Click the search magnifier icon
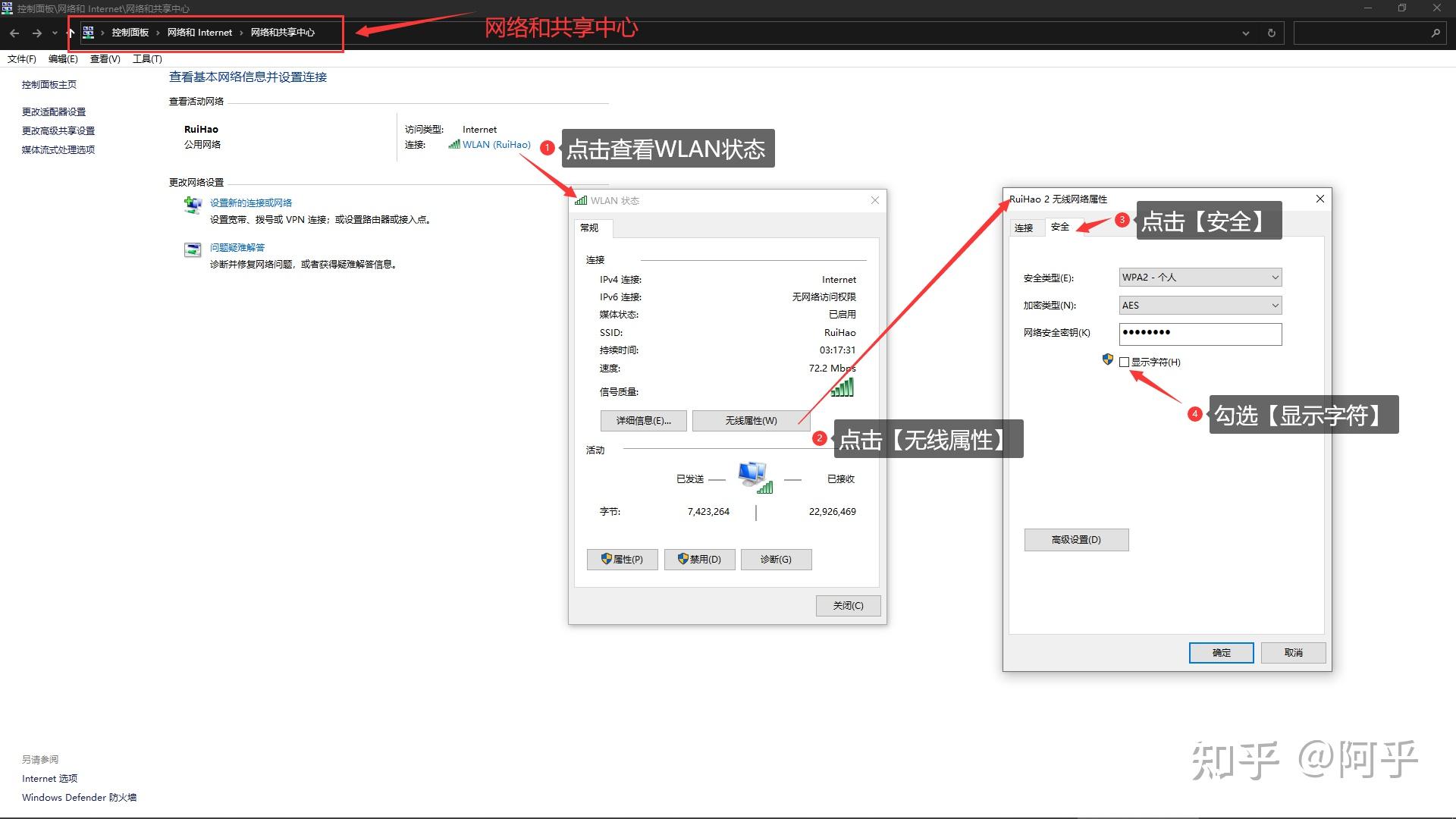The image size is (1456, 819). (1436, 33)
